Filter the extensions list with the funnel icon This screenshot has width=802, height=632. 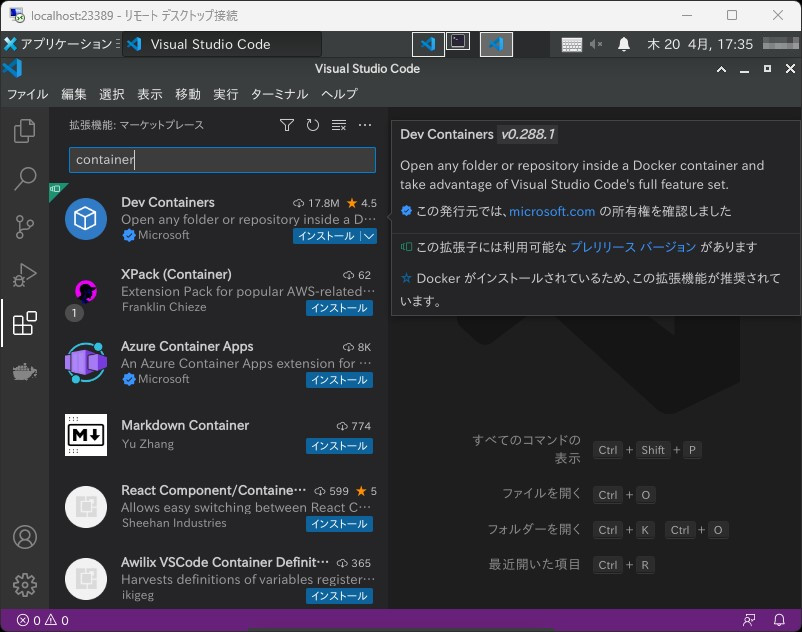click(x=287, y=125)
